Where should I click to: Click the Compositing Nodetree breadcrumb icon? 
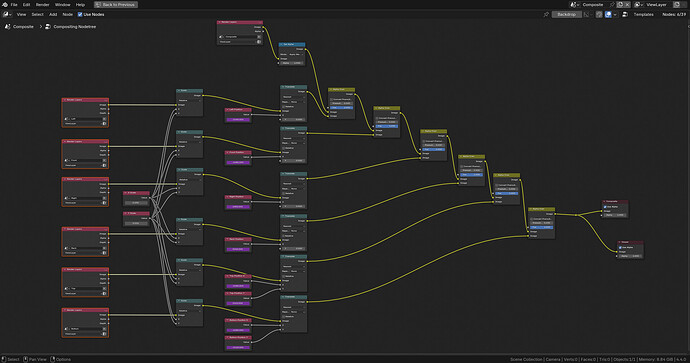point(48,26)
